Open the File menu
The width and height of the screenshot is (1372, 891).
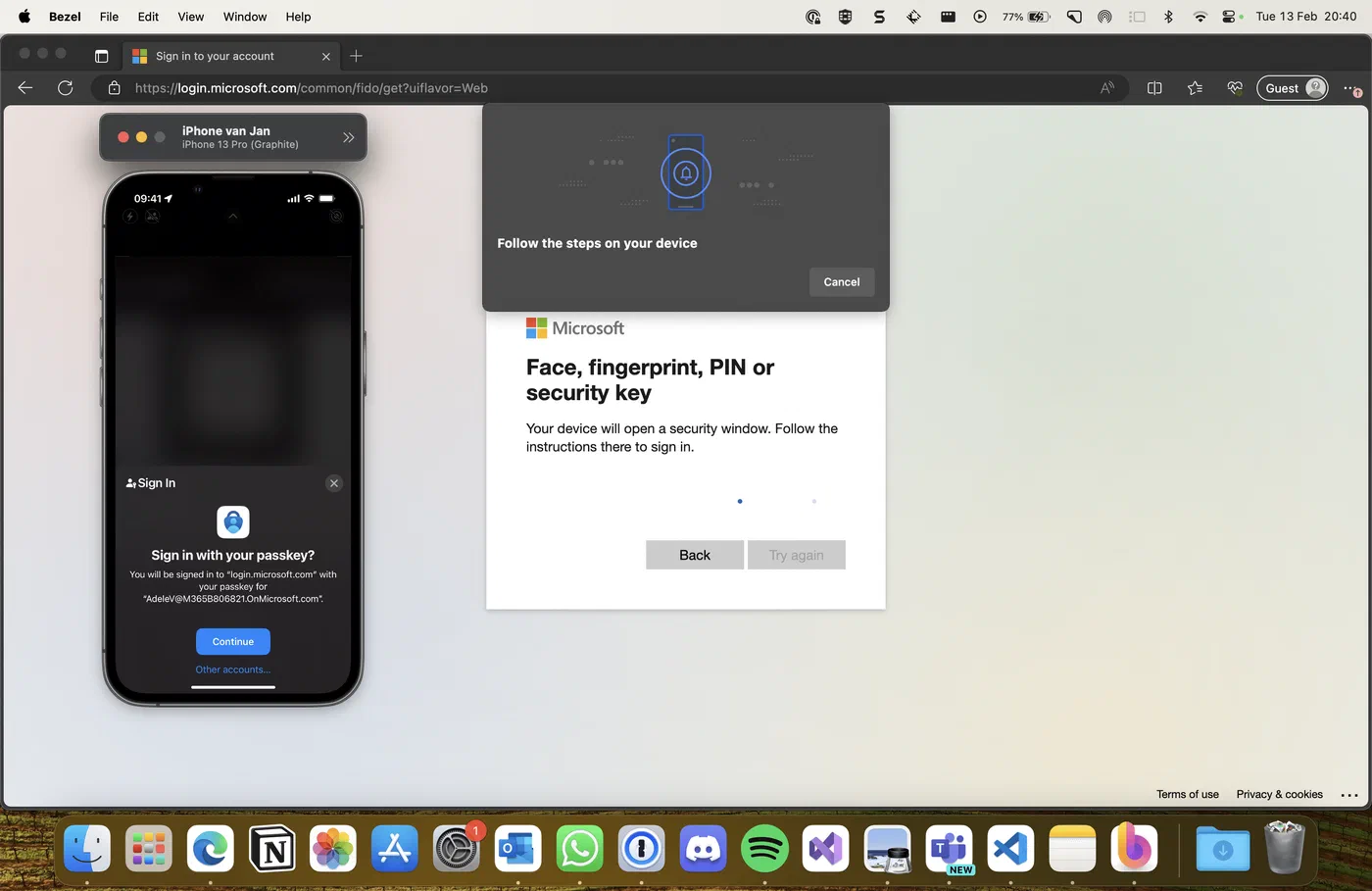coord(109,17)
